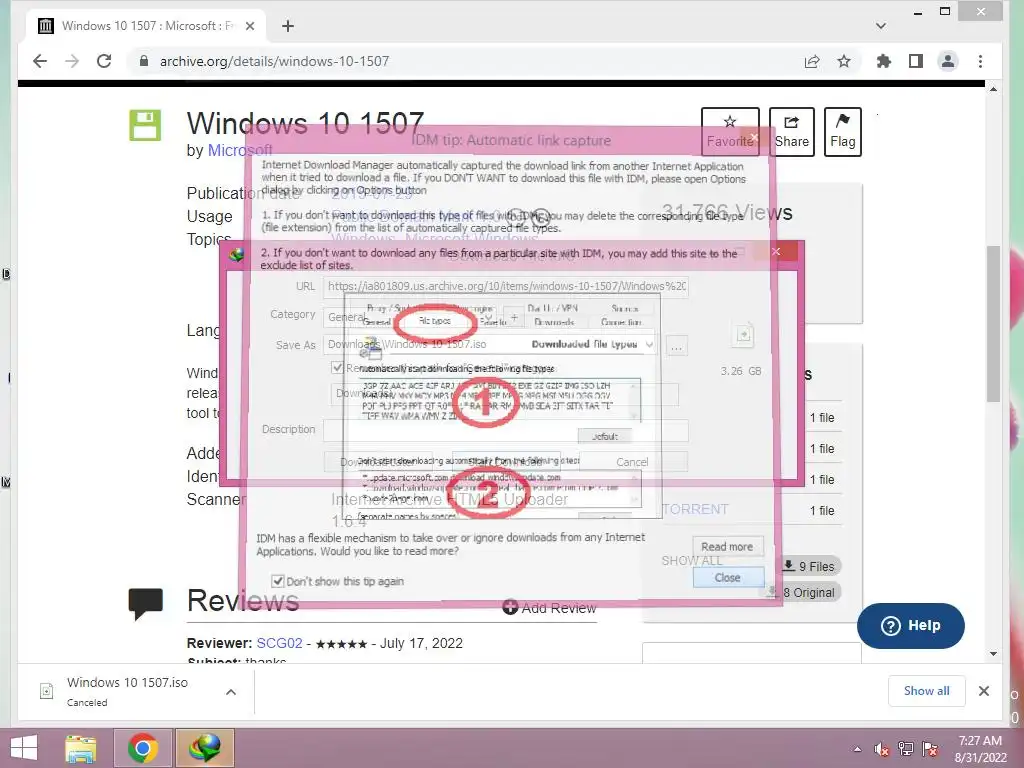Screen dimensions: 1024x768
Task: Close the downloads bar
Action: coord(984,691)
